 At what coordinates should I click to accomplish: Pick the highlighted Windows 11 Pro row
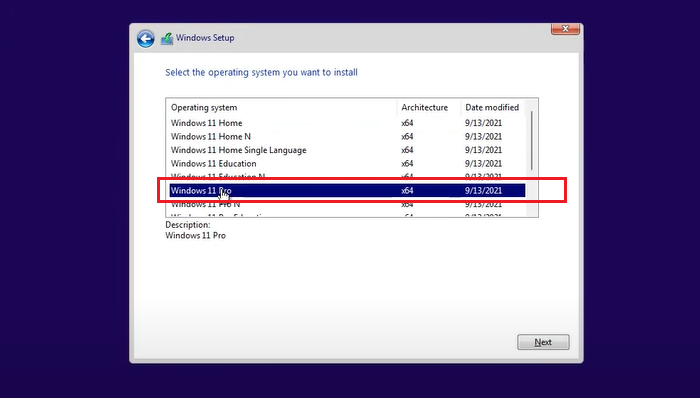tap(280, 190)
